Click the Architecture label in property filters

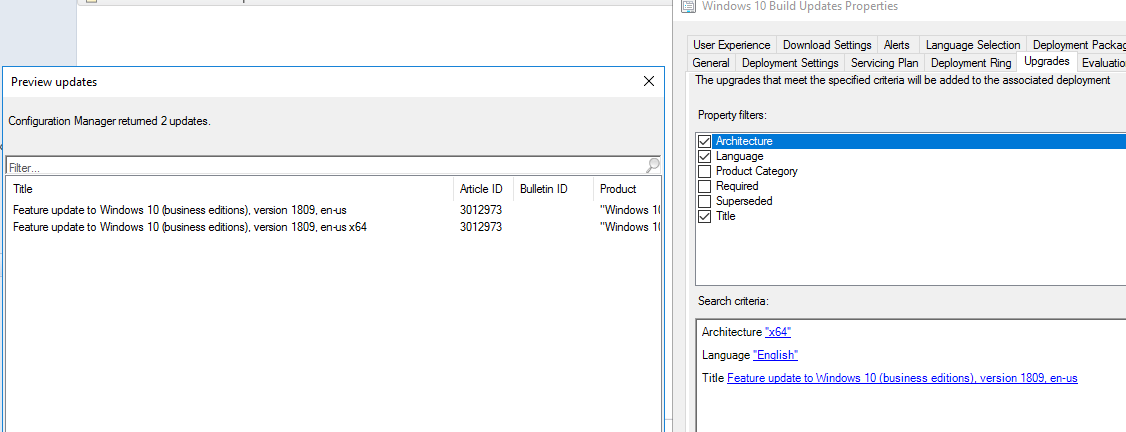coord(744,141)
